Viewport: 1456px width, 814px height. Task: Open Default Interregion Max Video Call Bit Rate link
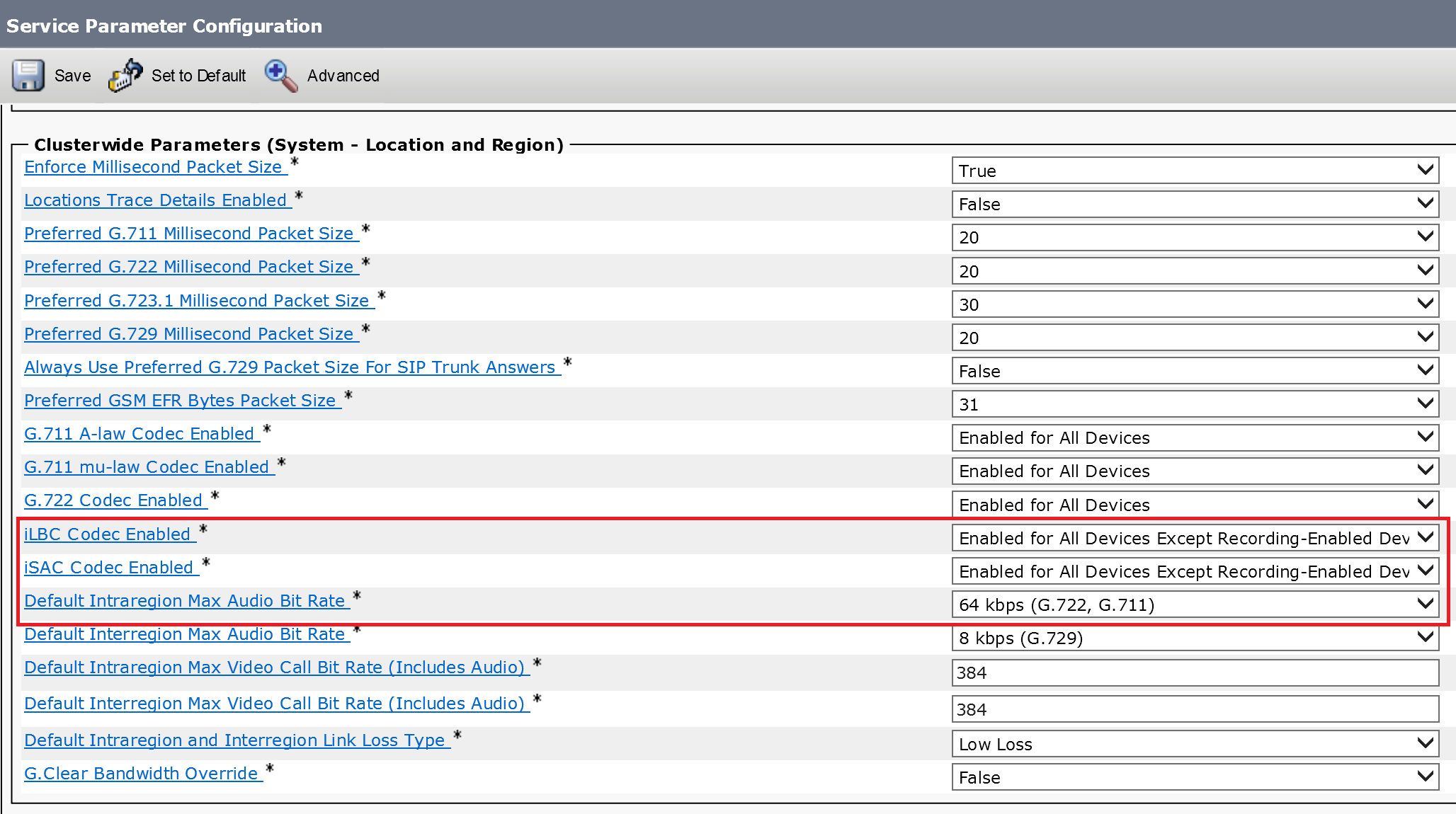[x=276, y=704]
